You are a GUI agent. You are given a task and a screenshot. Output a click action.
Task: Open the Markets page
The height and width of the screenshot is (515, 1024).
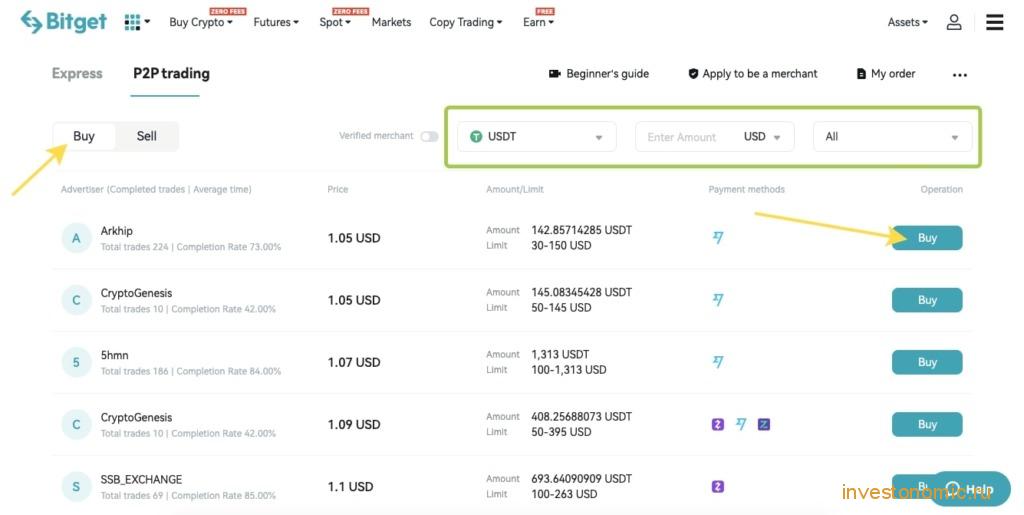tap(391, 22)
